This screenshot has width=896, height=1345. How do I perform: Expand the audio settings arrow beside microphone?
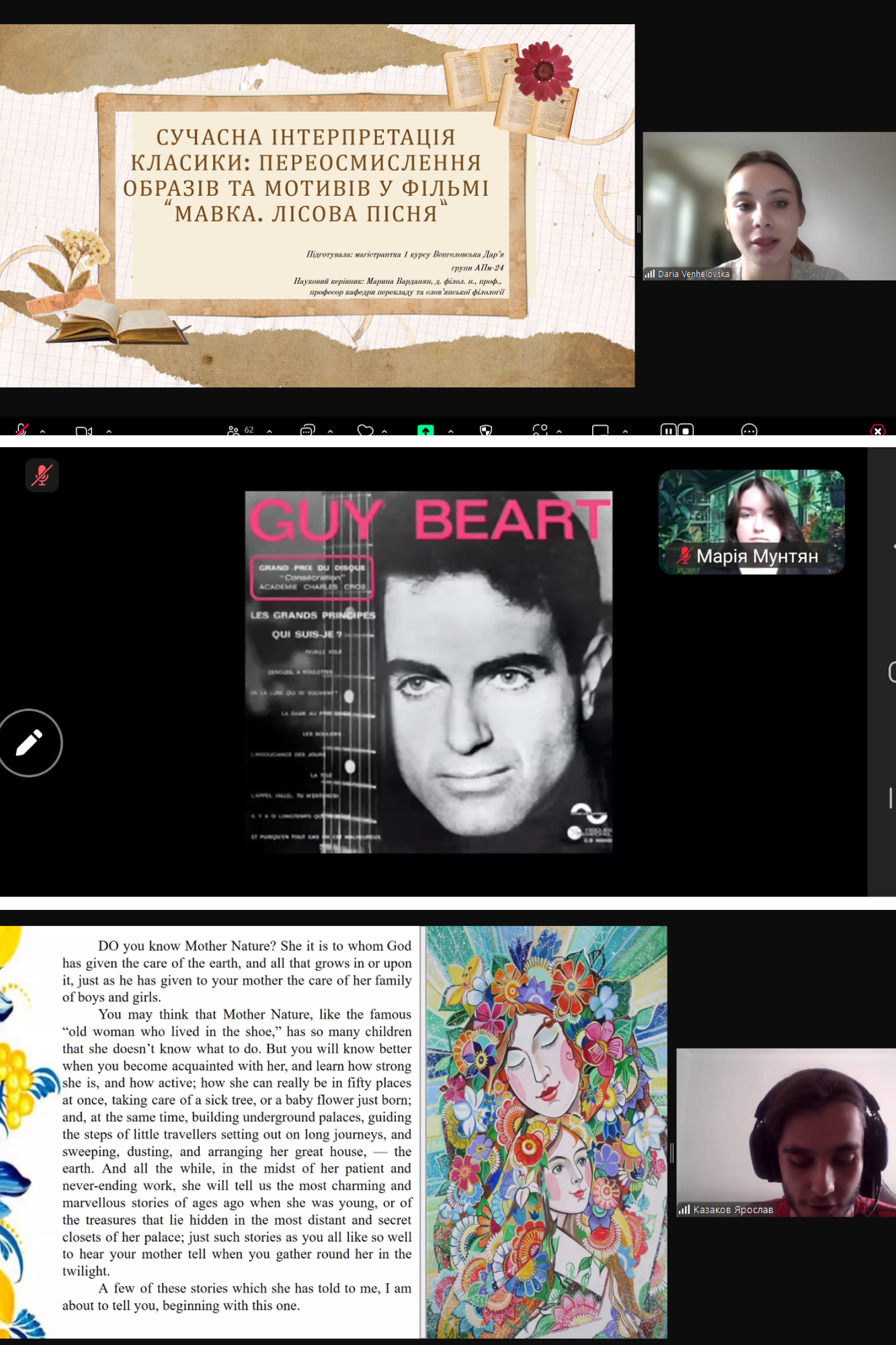click(x=43, y=431)
